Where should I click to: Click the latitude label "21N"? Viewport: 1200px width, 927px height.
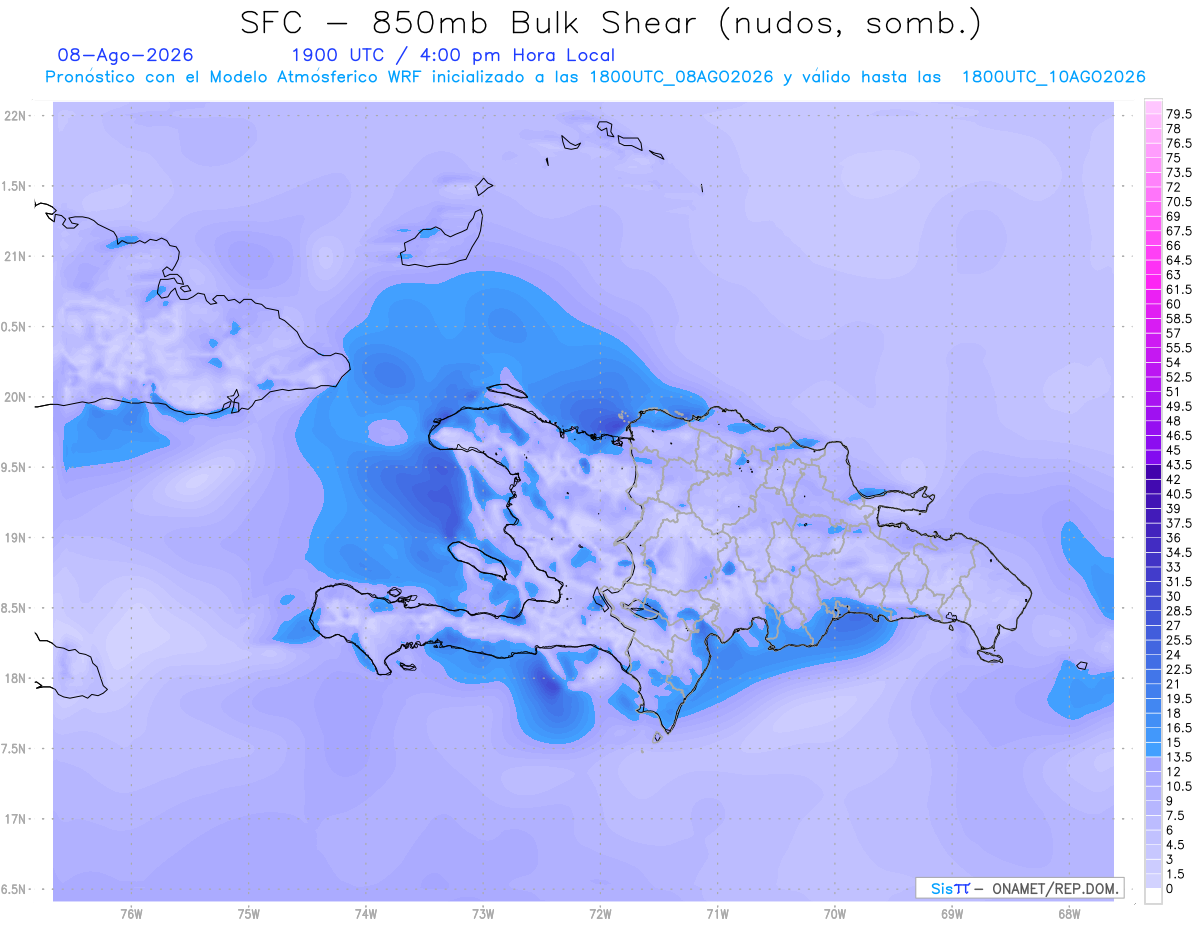pos(15,256)
